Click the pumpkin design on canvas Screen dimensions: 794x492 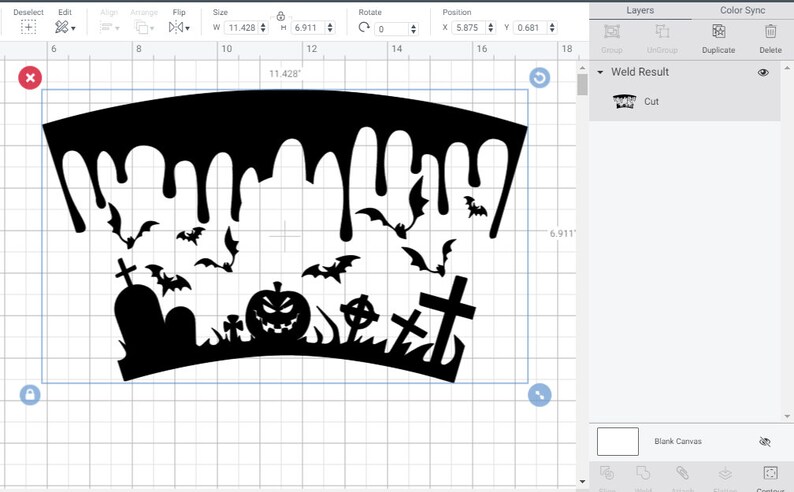(278, 311)
